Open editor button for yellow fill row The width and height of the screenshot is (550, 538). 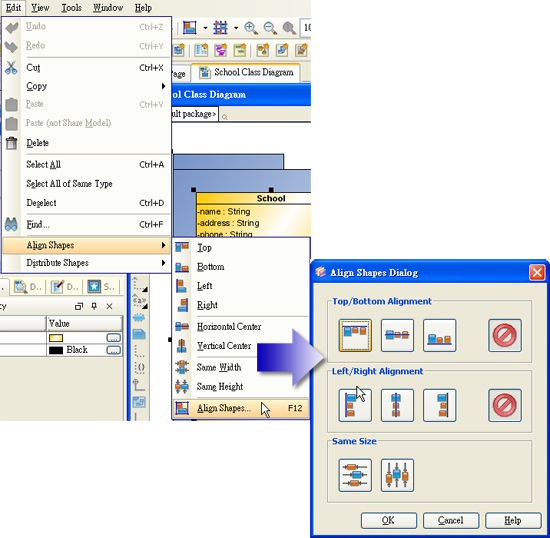(113, 338)
